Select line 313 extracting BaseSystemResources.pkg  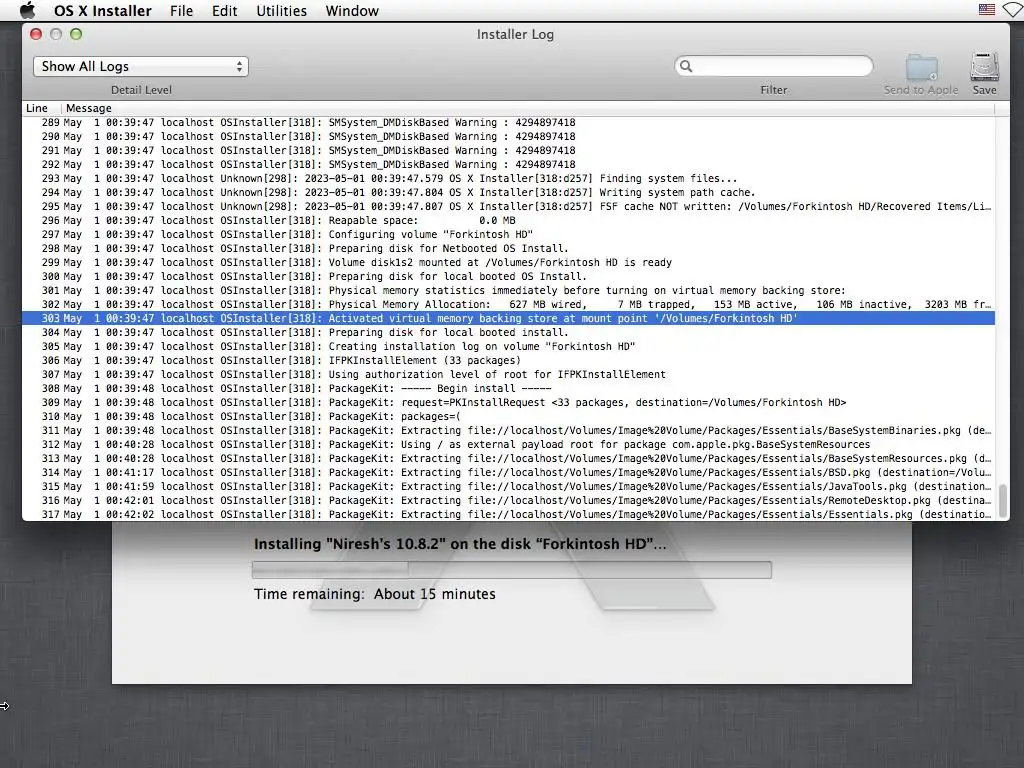(x=508, y=458)
